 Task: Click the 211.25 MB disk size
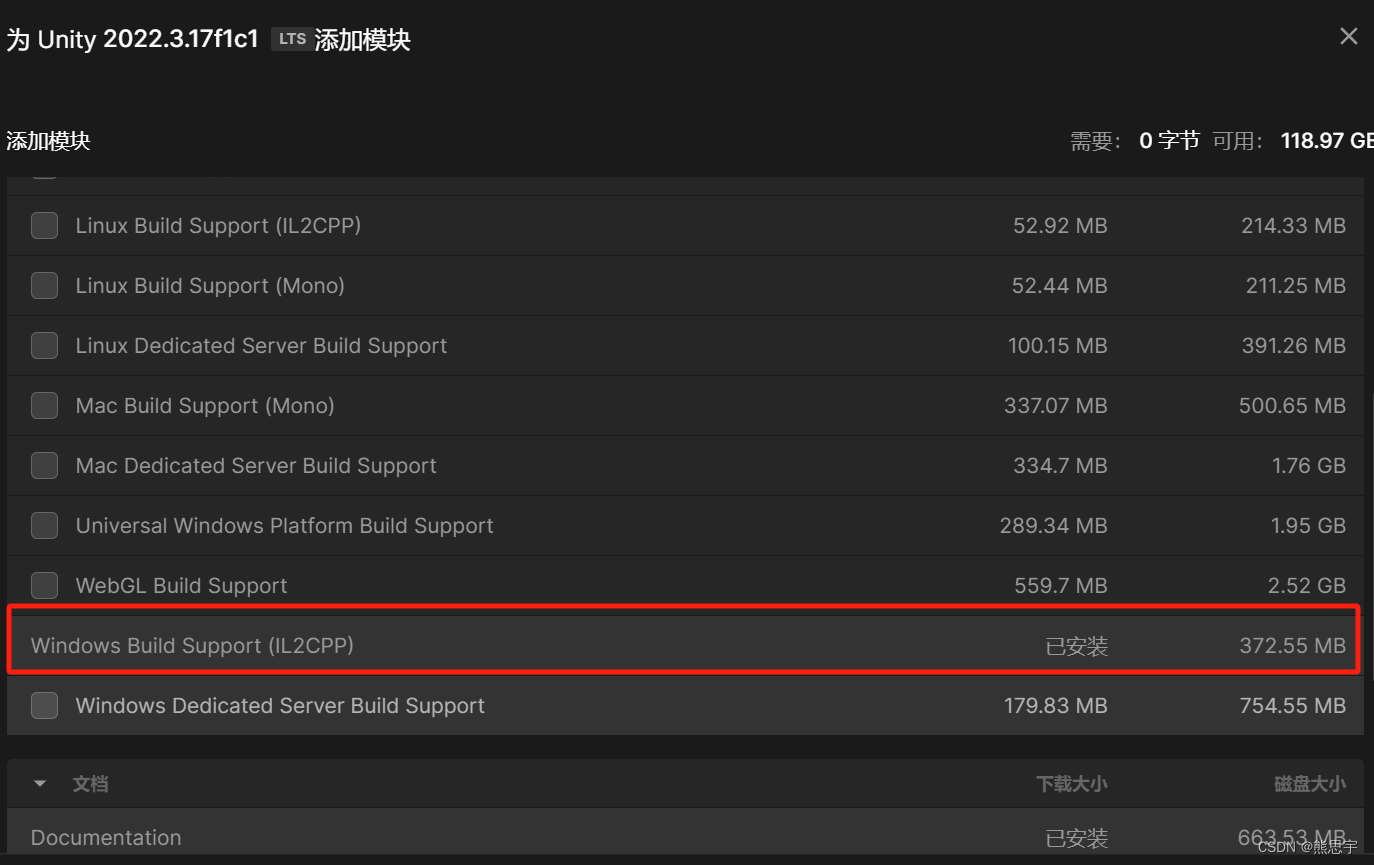click(1296, 286)
